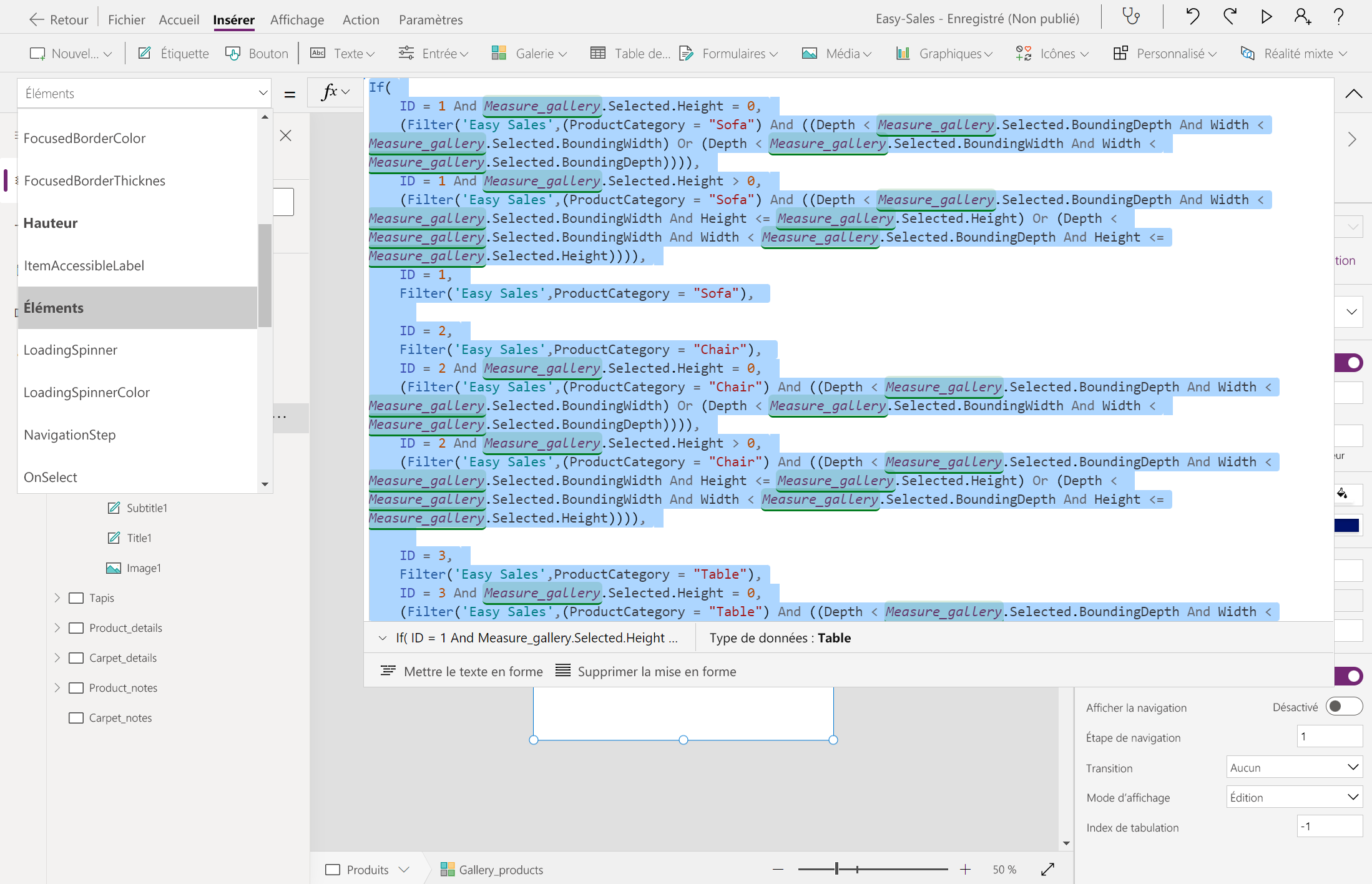
Task: Go back with the Retour arrow
Action: coord(59,19)
